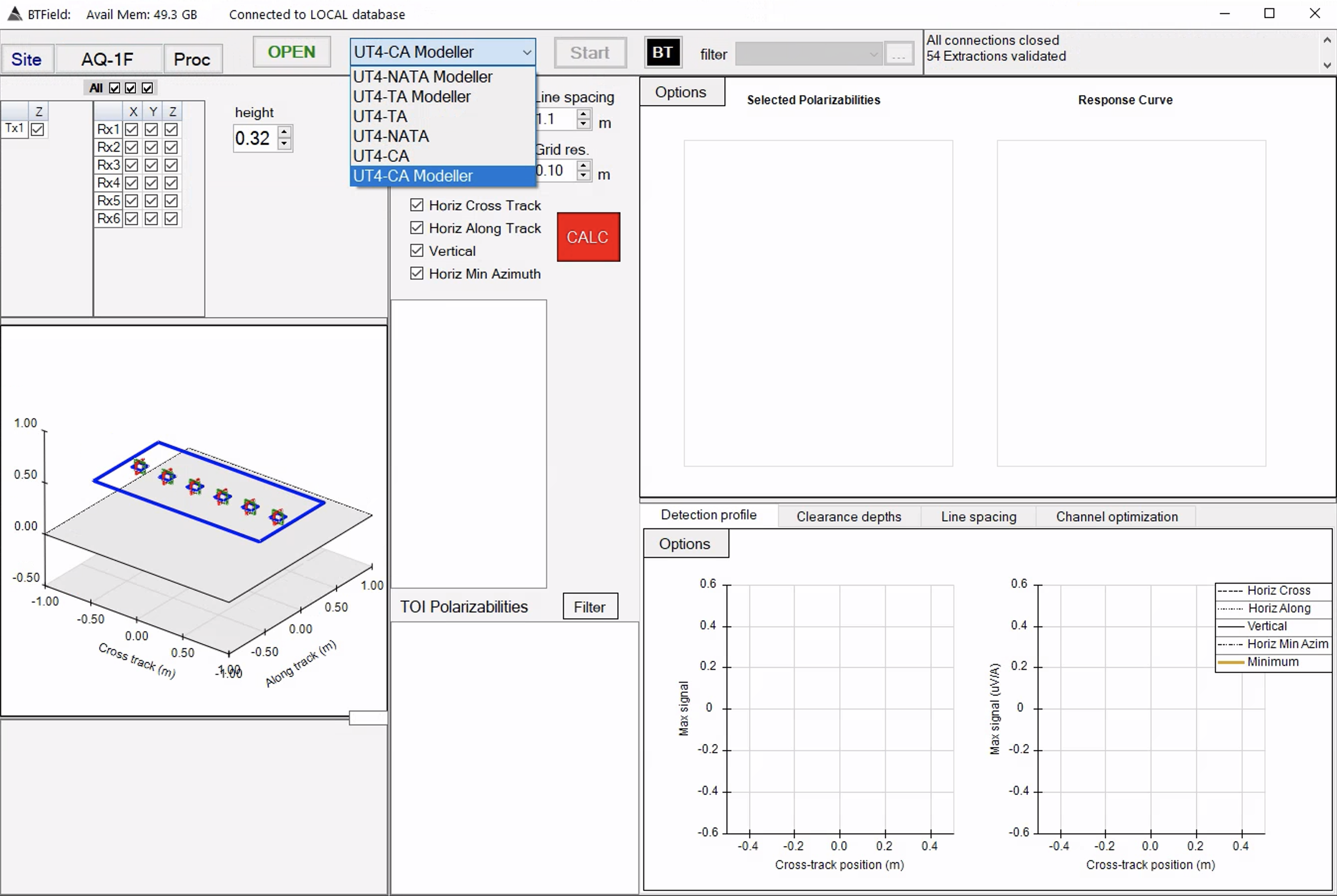The image size is (1337, 896).
Task: Click the TOI Polarizabilities list box
Action: coord(514,758)
